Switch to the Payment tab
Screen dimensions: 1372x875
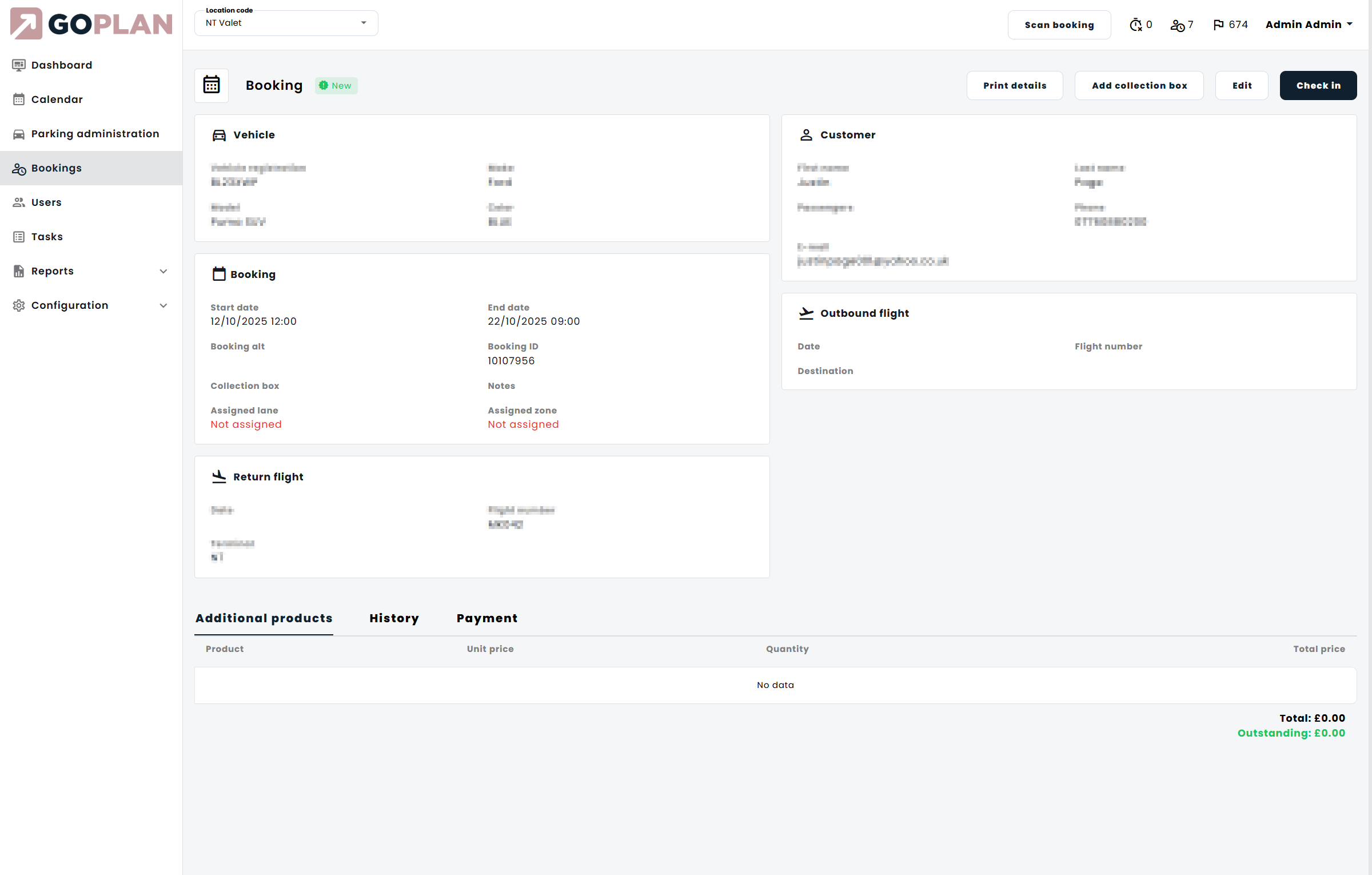pos(486,618)
